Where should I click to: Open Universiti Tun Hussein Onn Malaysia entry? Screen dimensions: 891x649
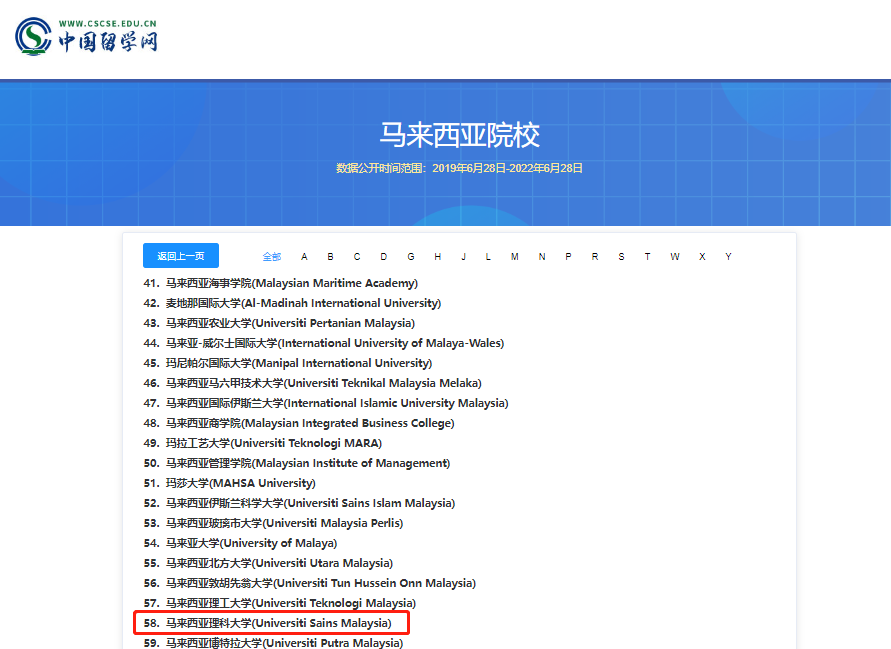310,583
